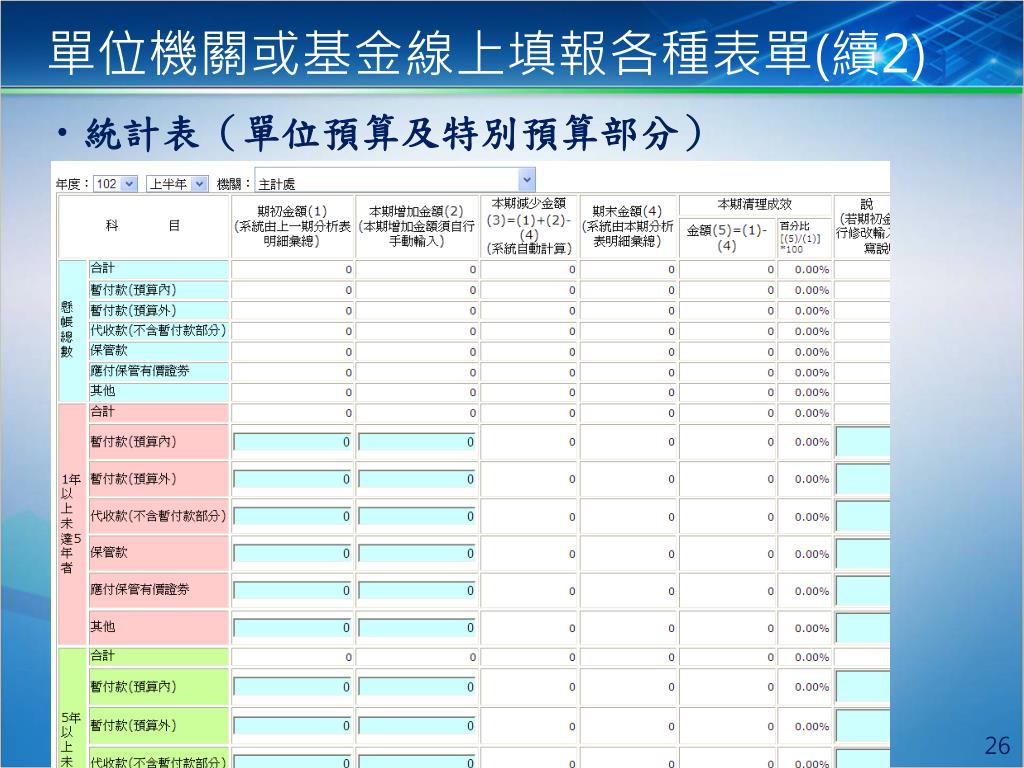Click 期末金額 value in 懸帳總數 保管款 row
The image size is (1024, 768).
tap(671, 352)
